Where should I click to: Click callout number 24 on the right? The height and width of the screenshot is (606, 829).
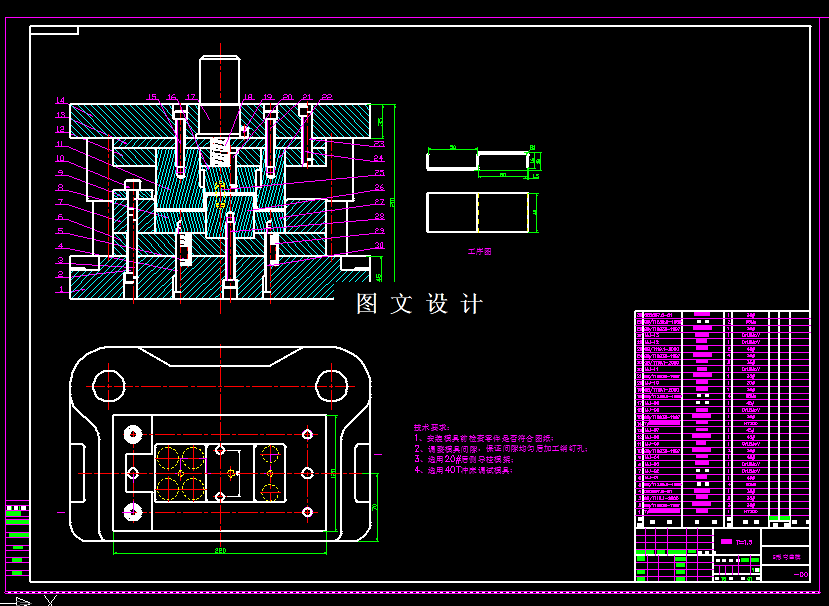click(x=379, y=158)
